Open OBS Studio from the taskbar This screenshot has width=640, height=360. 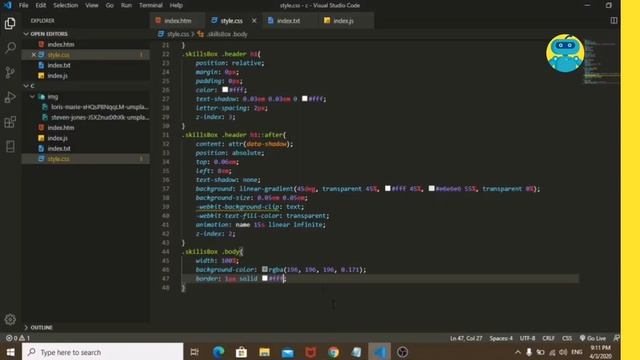402,352
